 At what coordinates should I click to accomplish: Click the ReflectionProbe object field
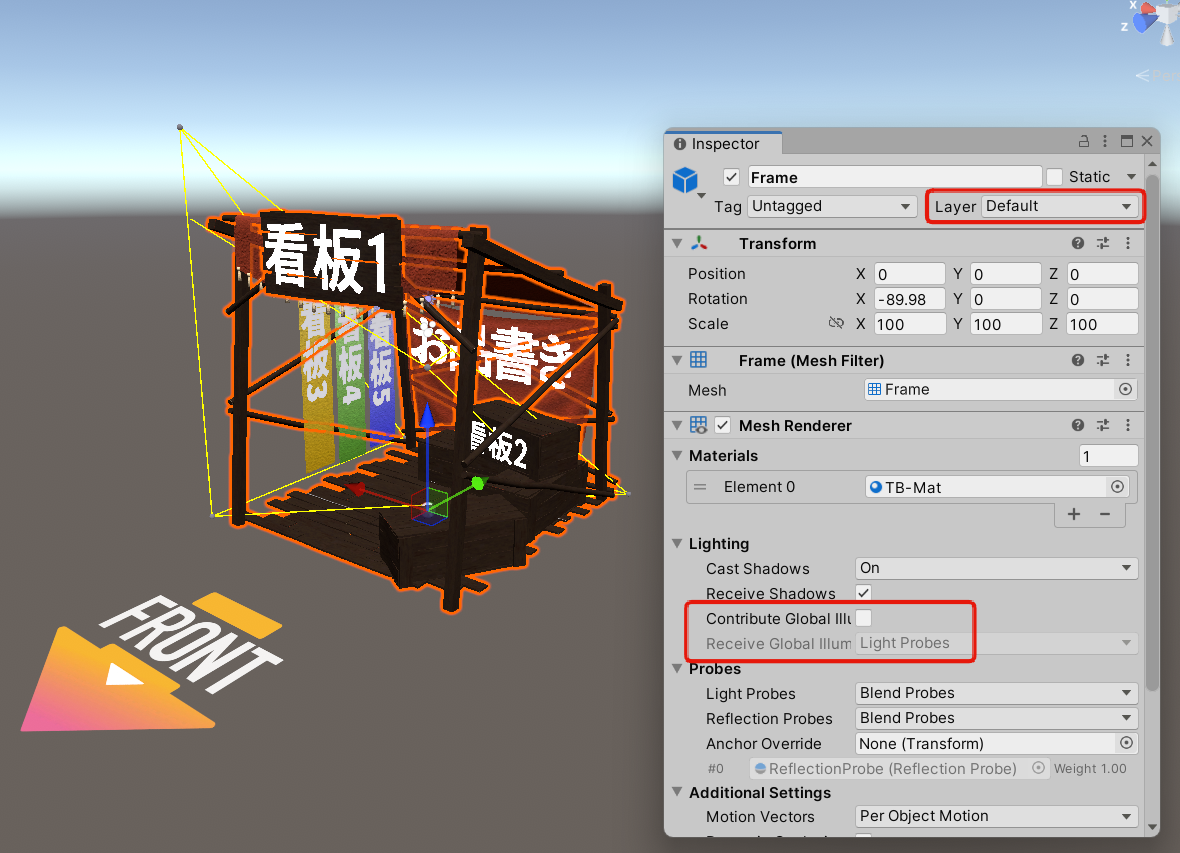coord(899,768)
